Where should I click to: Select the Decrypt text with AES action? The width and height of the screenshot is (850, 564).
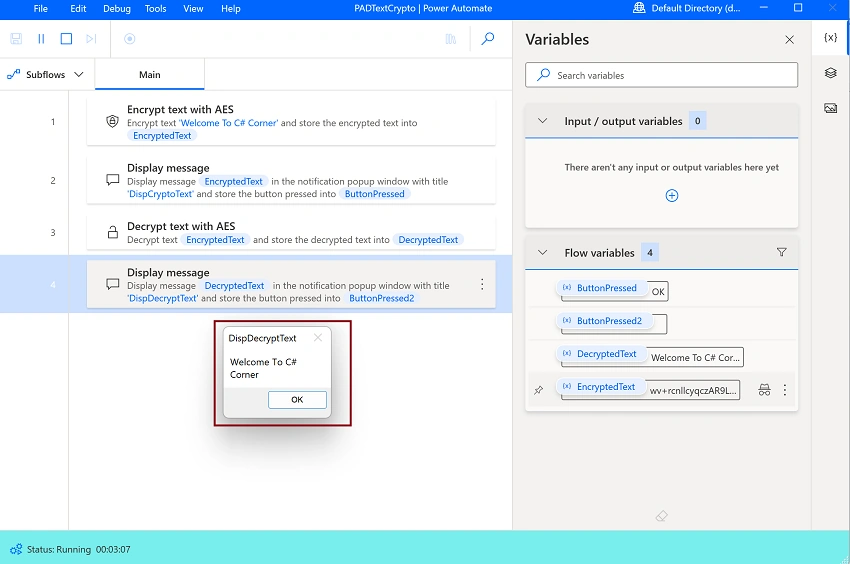point(291,232)
